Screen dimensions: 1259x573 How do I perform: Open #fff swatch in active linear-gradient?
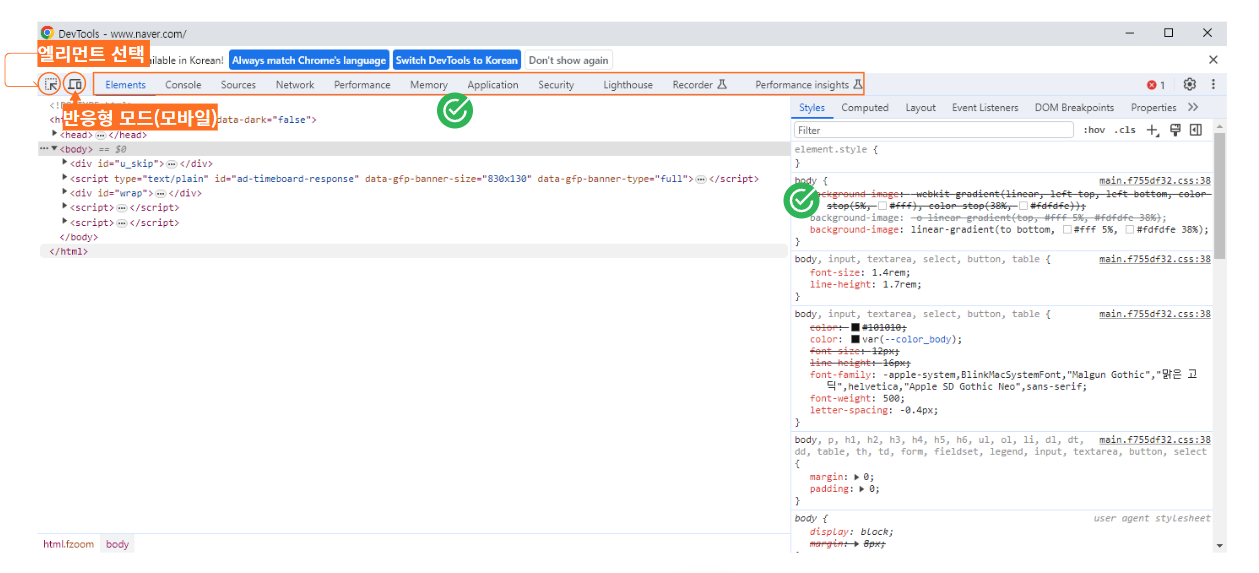click(1067, 230)
